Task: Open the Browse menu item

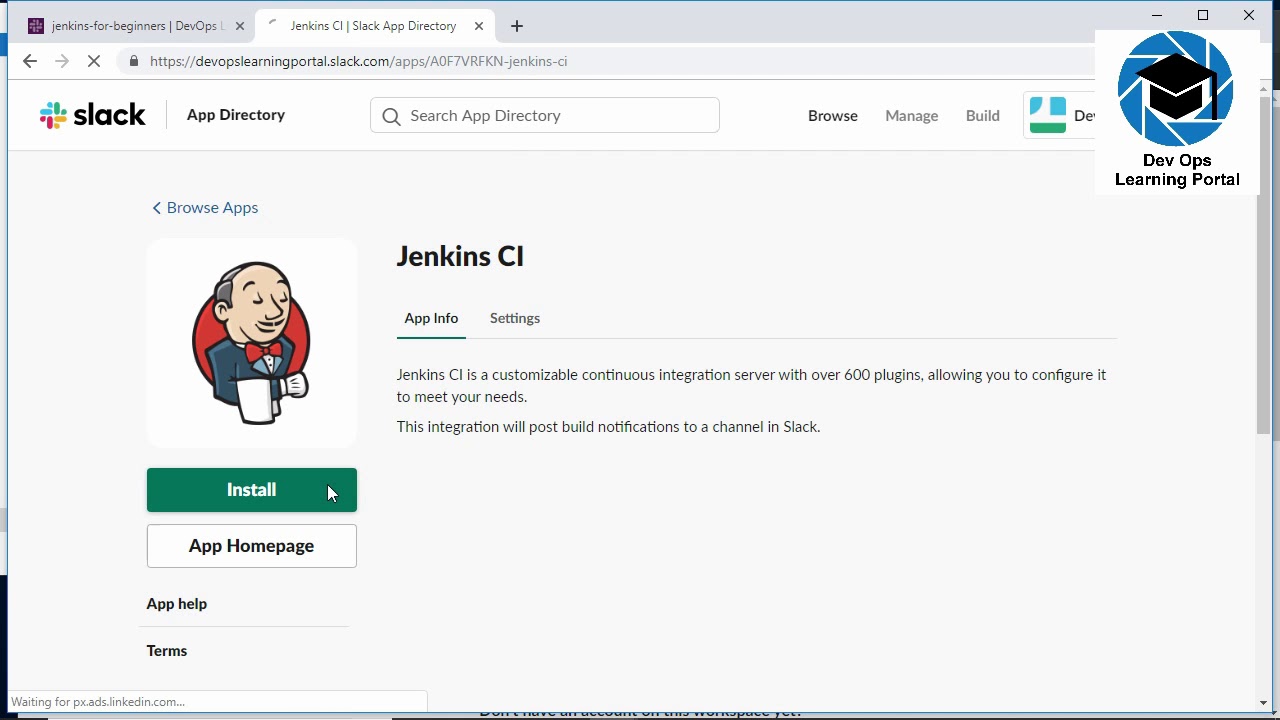Action: point(833,116)
